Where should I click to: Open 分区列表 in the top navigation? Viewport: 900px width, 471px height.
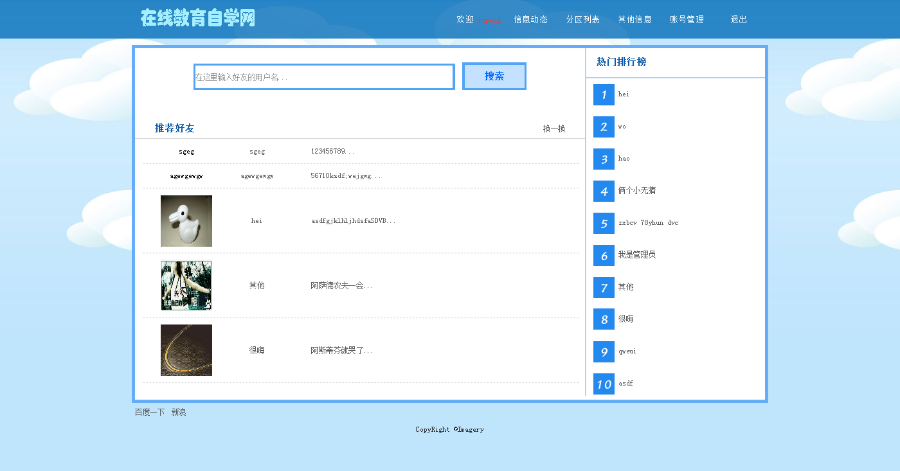(x=583, y=20)
